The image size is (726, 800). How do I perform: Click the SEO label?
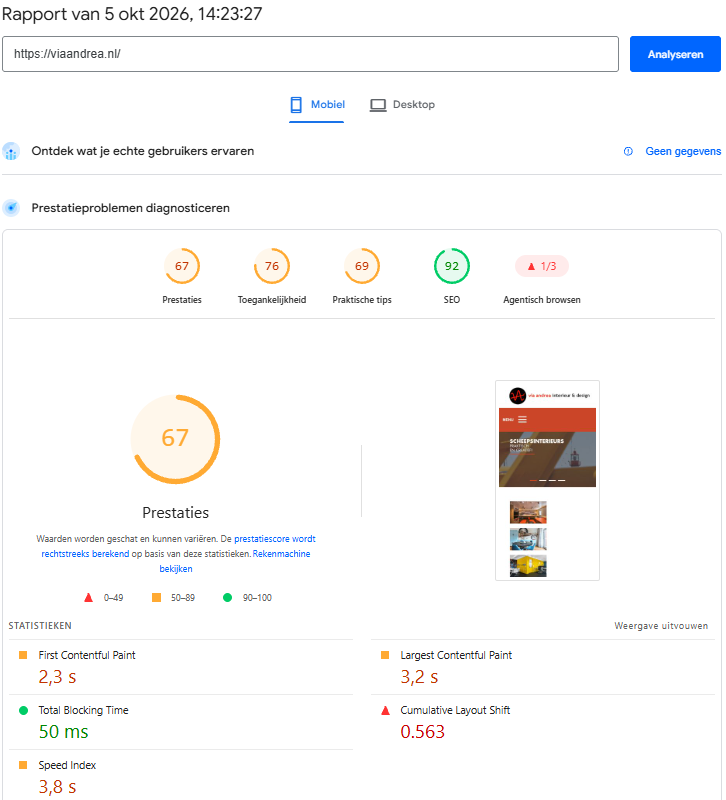coord(452,300)
